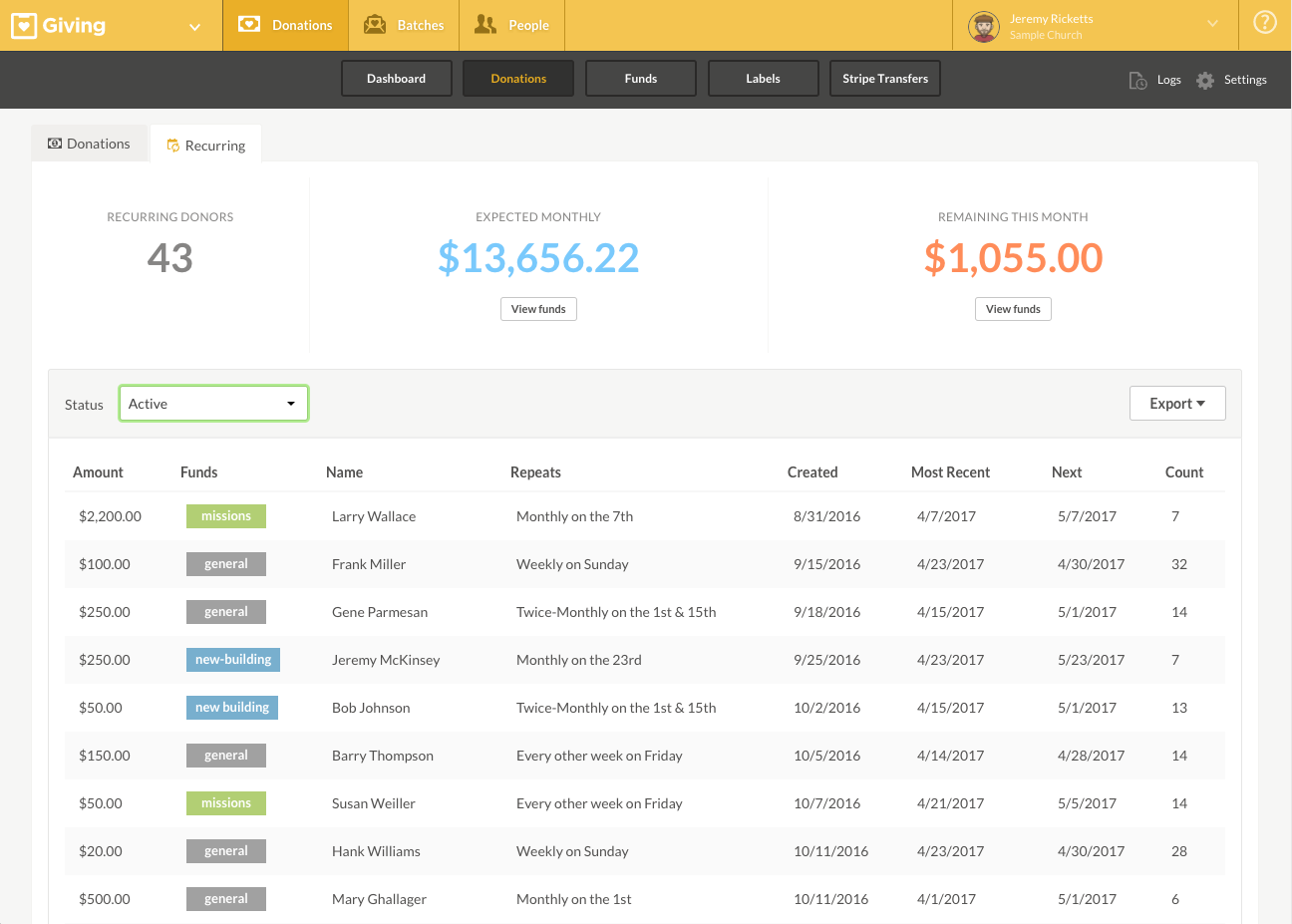Click View funds under Remaining This Month
Viewport: 1292px width, 924px height.
pyautogui.click(x=1013, y=309)
